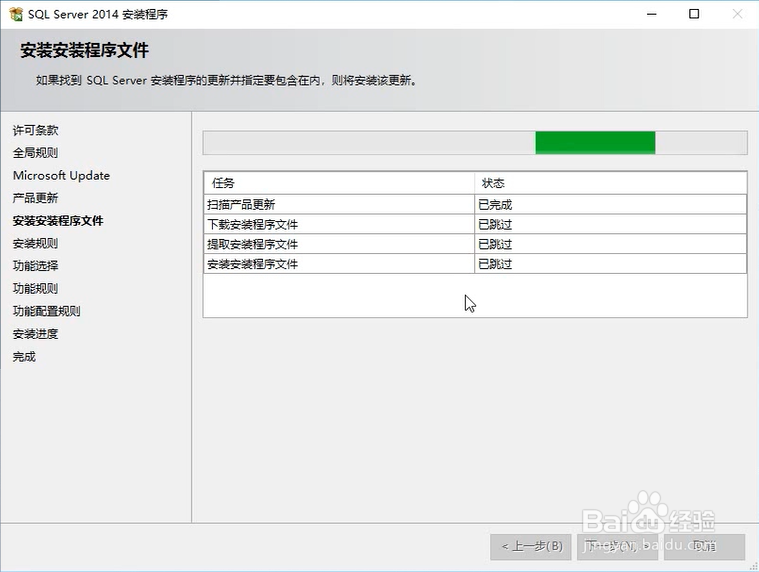This screenshot has width=759, height=572.
Task: Click the 任务 column header
Action: tap(339, 183)
